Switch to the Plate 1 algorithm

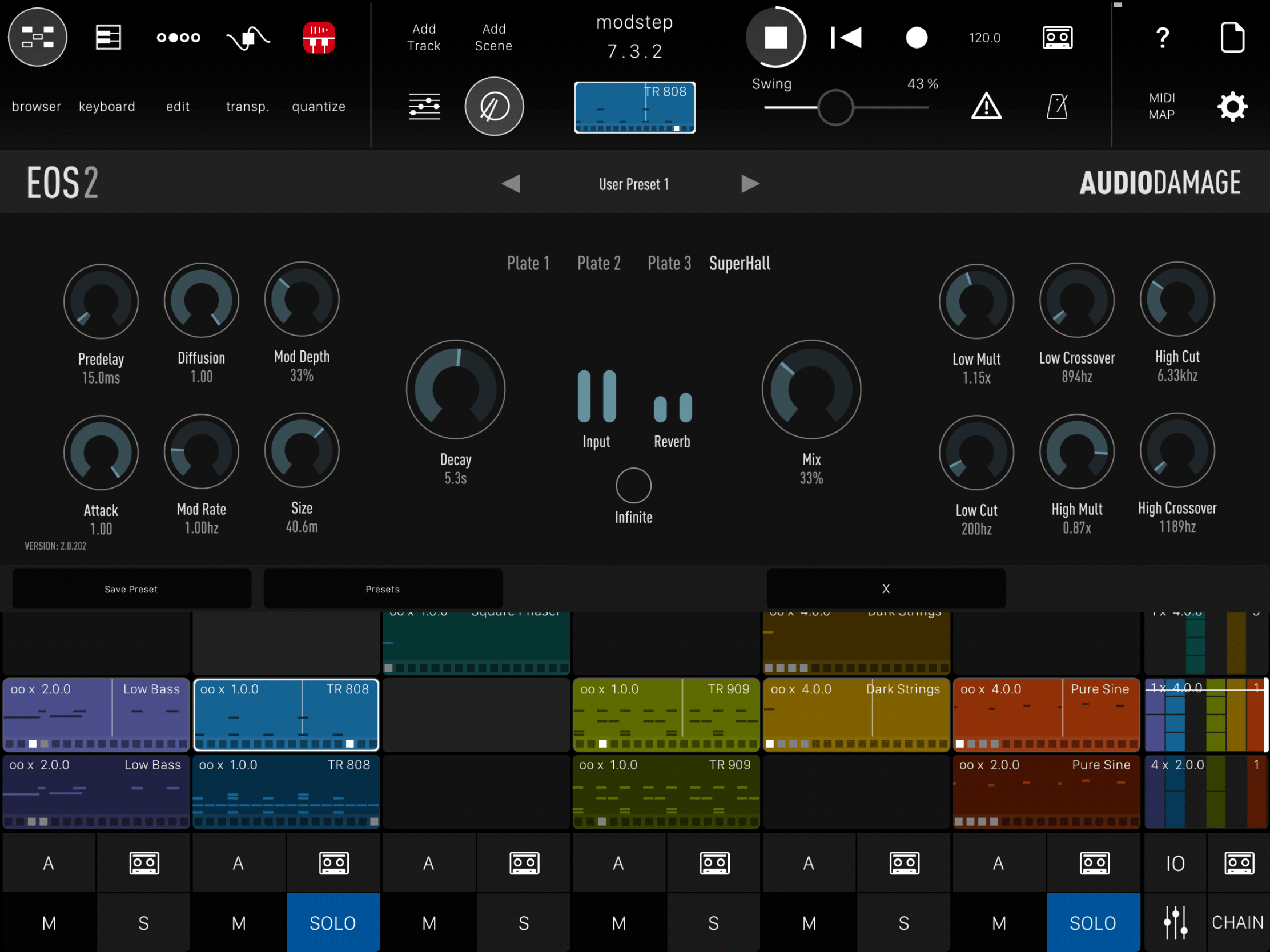click(x=528, y=263)
